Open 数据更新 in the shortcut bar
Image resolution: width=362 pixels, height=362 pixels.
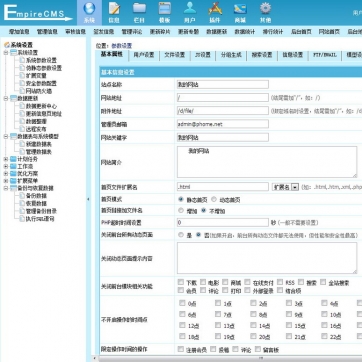tap(217, 32)
